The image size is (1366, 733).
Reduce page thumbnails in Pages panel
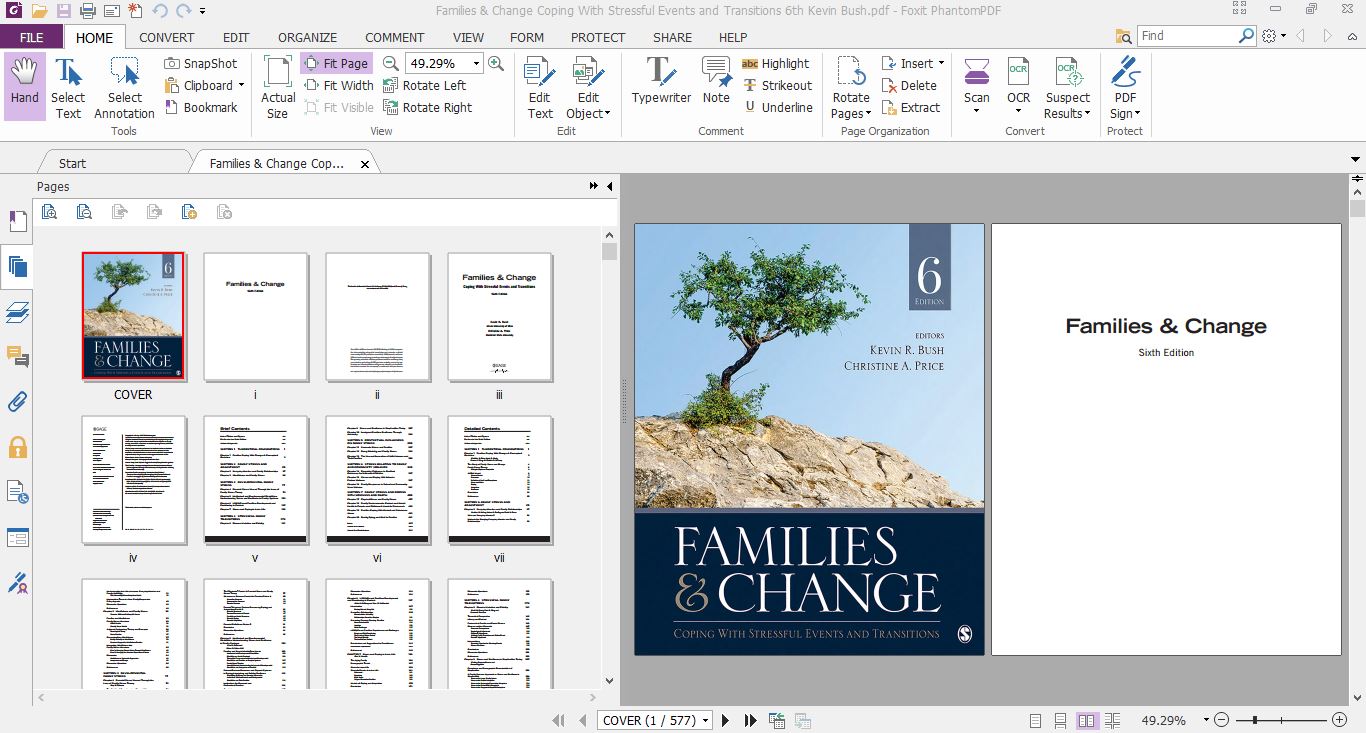[84, 211]
